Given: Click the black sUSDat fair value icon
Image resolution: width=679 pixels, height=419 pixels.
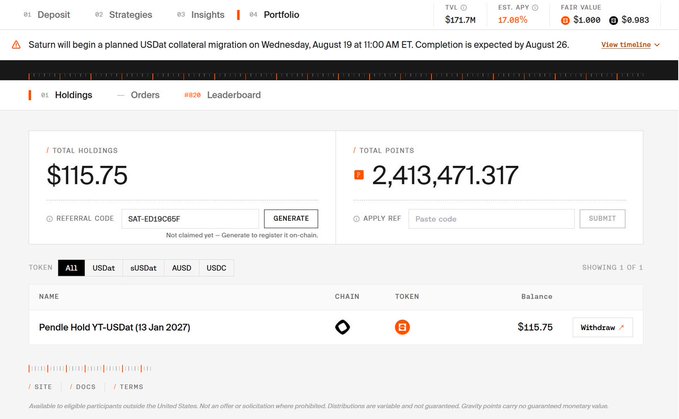Looking at the screenshot, I should [x=613, y=20].
